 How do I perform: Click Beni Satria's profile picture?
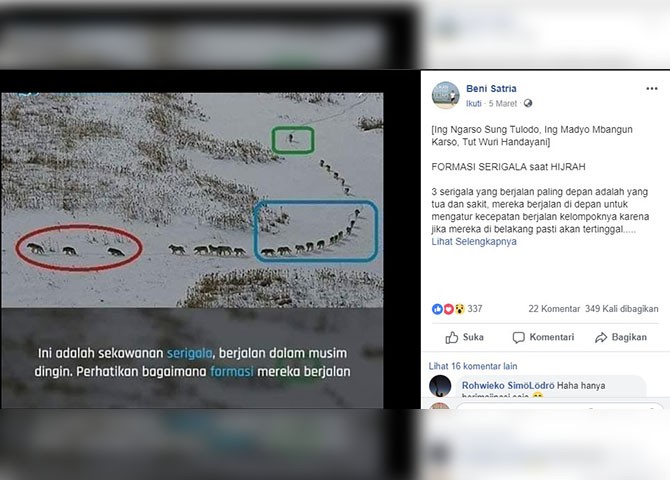point(446,95)
